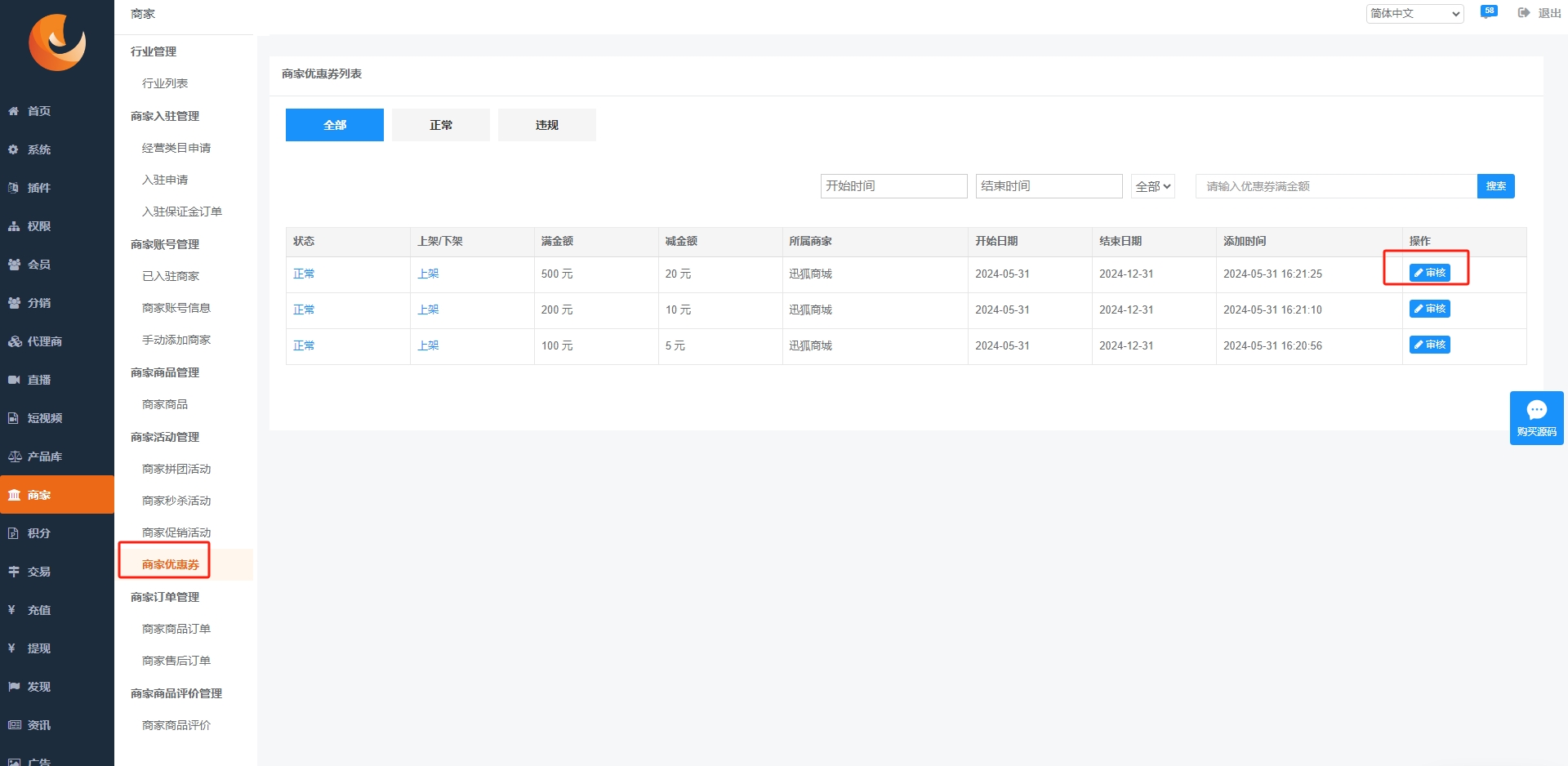Open 商家商品订单 in the submenu
Screen dimensions: 1568x766
(176, 629)
